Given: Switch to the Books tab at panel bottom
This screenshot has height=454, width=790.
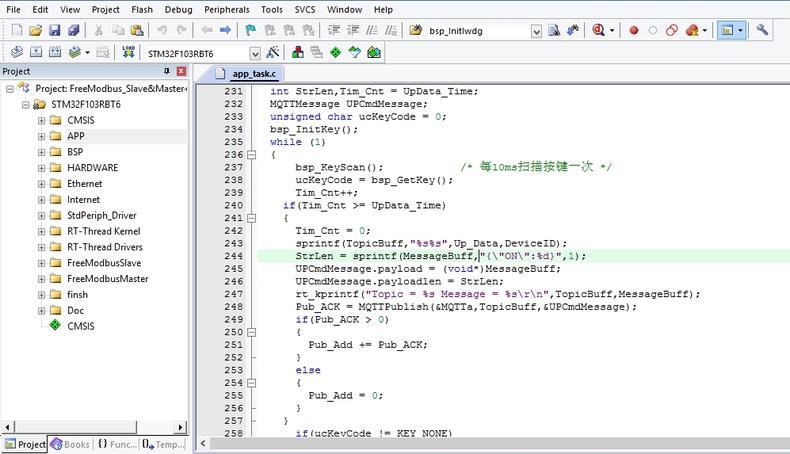Looking at the screenshot, I should pyautogui.click(x=71, y=444).
